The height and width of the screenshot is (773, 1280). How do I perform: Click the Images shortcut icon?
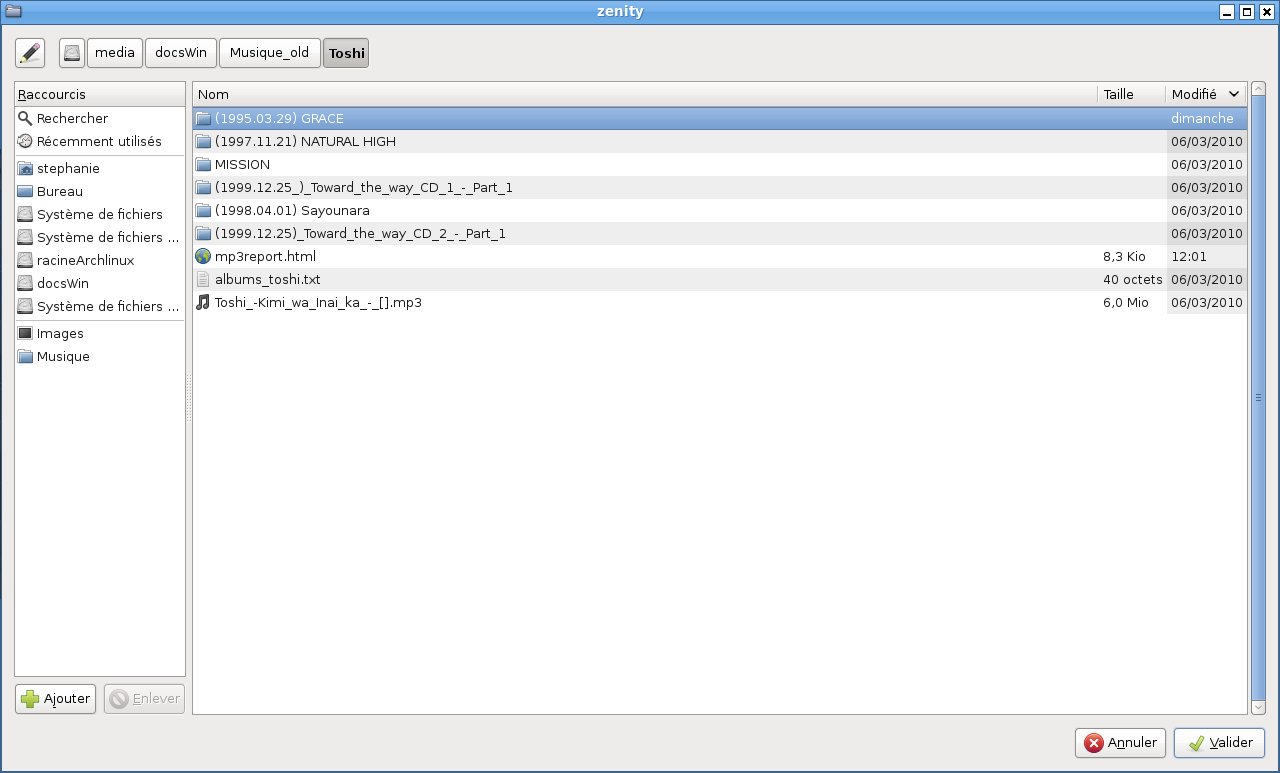(25, 333)
